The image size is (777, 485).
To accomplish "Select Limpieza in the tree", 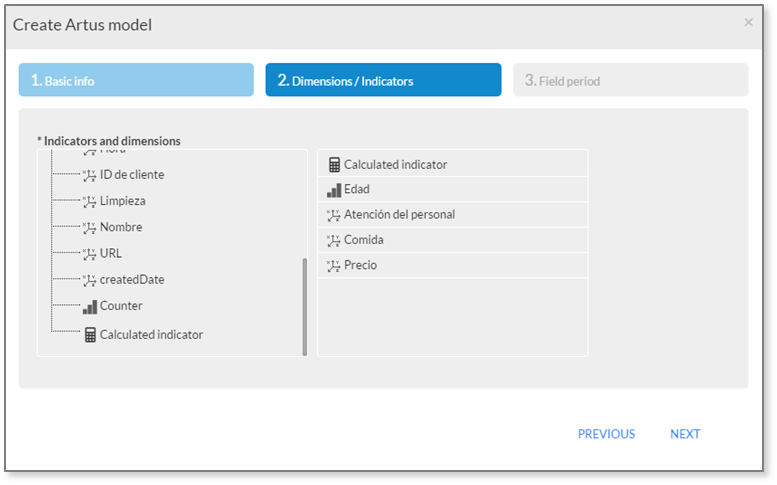I will (x=122, y=201).
